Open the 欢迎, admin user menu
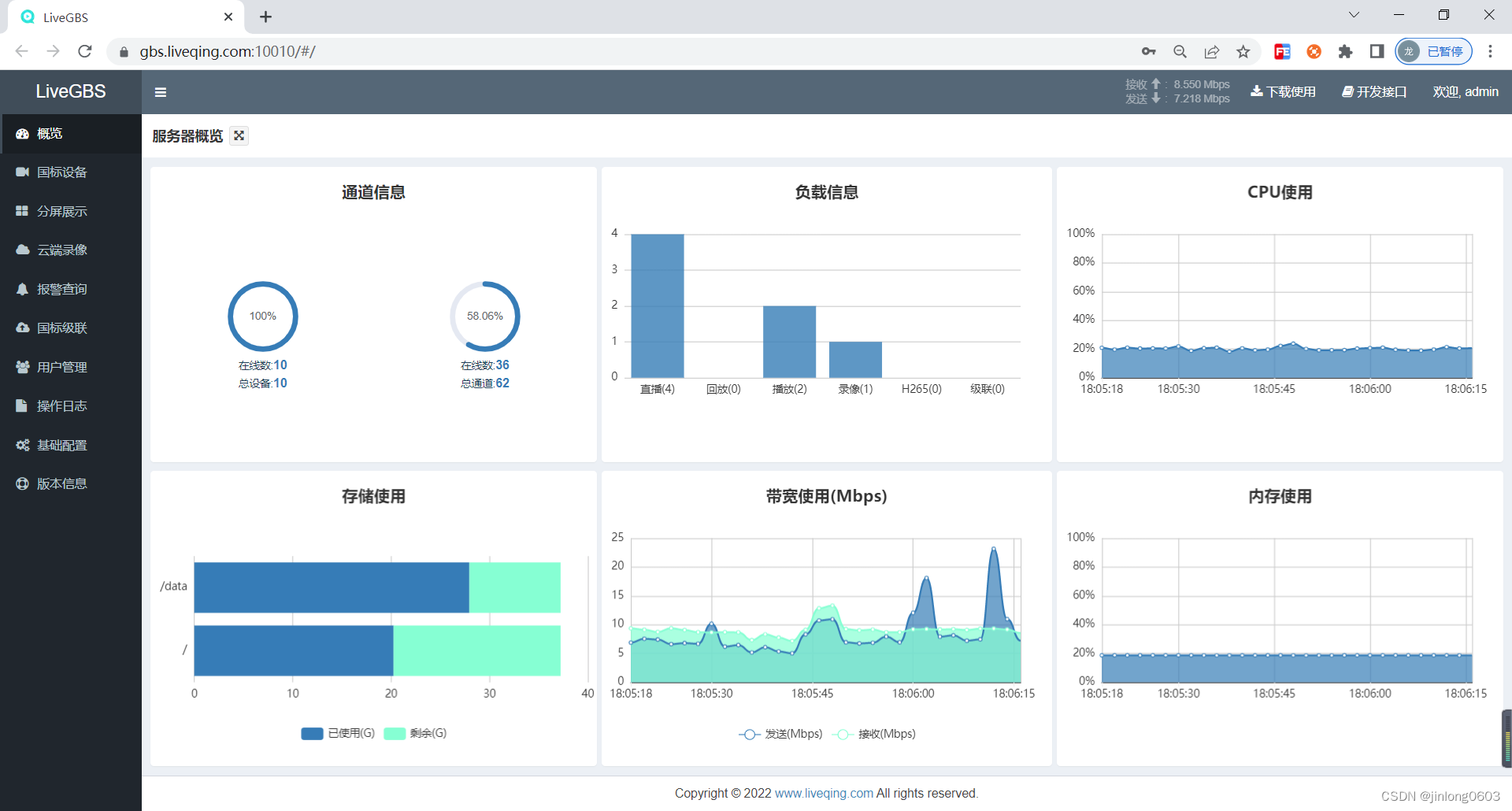 click(1466, 92)
